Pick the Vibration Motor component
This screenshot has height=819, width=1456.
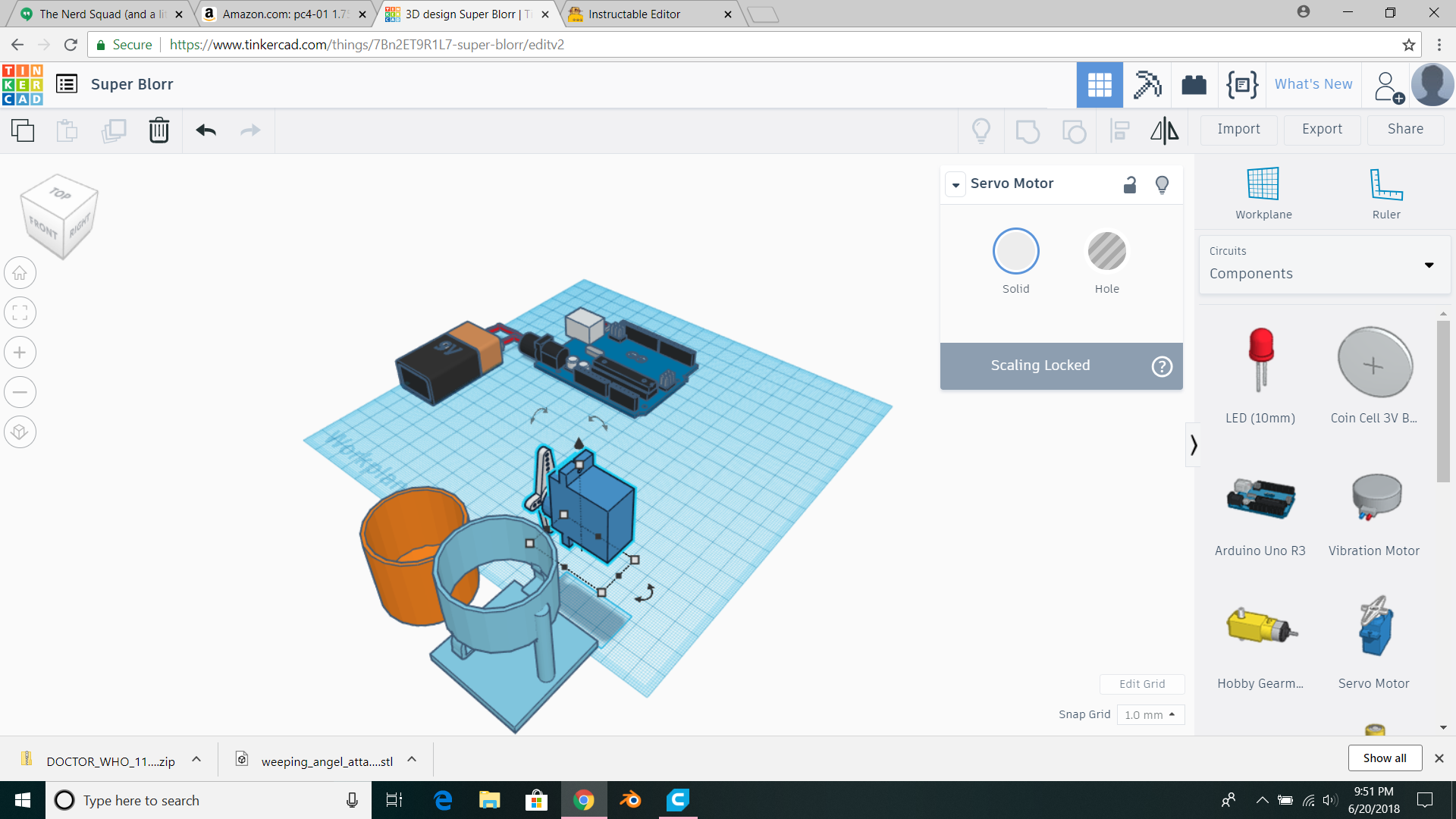tap(1374, 516)
